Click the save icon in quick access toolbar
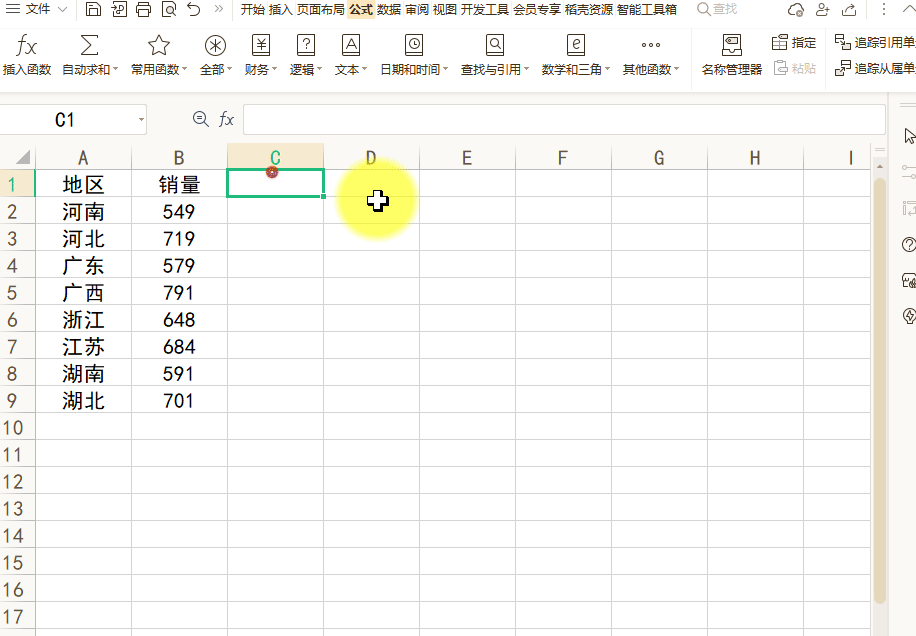Screen dimensions: 916x636 click(x=93, y=10)
